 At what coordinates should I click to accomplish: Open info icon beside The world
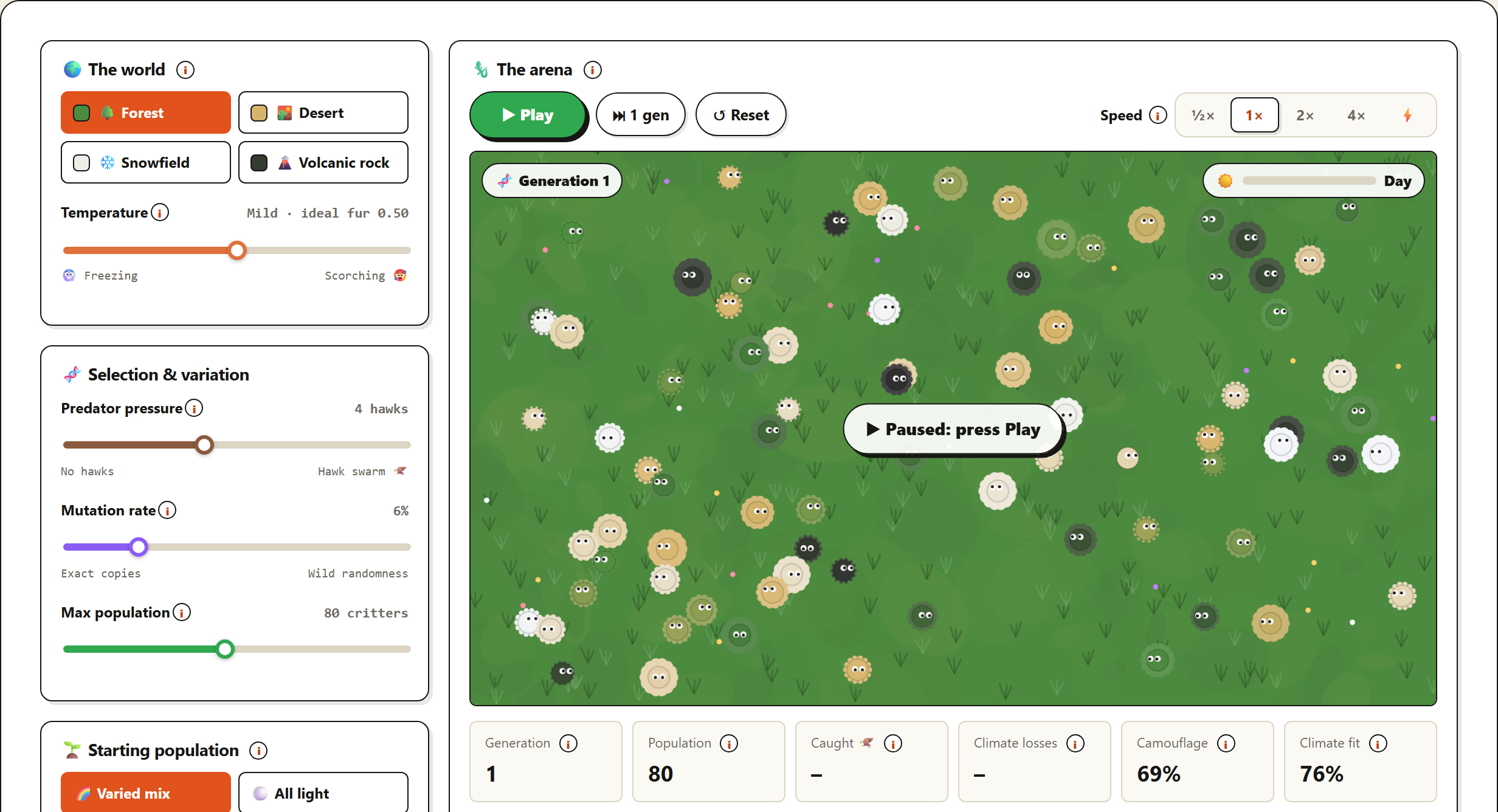tap(185, 70)
